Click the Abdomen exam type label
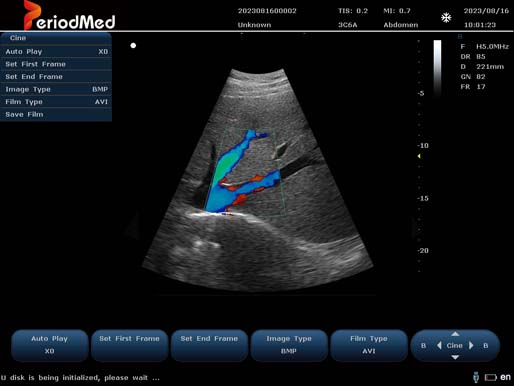The width and height of the screenshot is (514, 386). coord(401,25)
